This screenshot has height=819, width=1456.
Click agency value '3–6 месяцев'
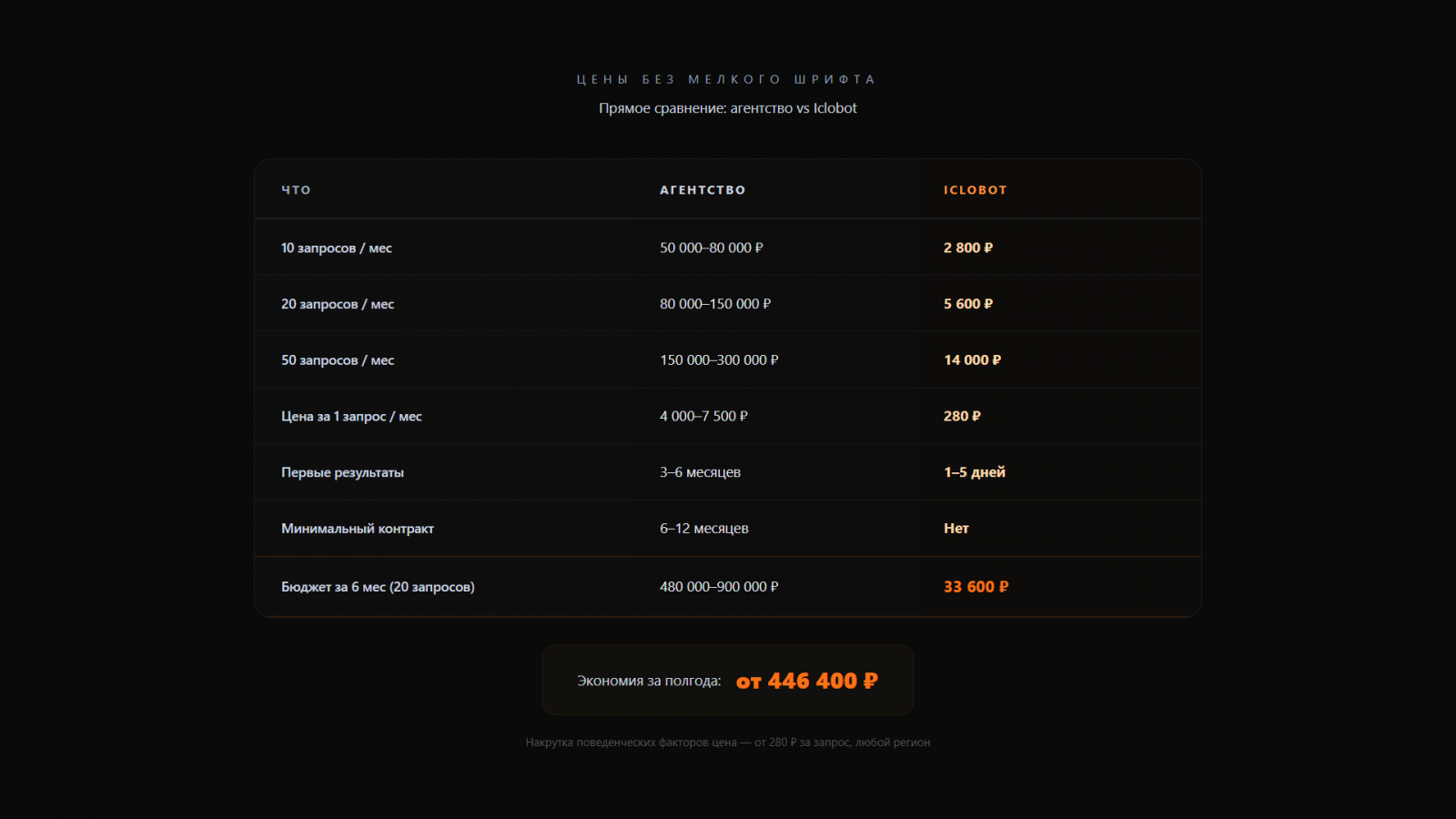pyautogui.click(x=700, y=472)
